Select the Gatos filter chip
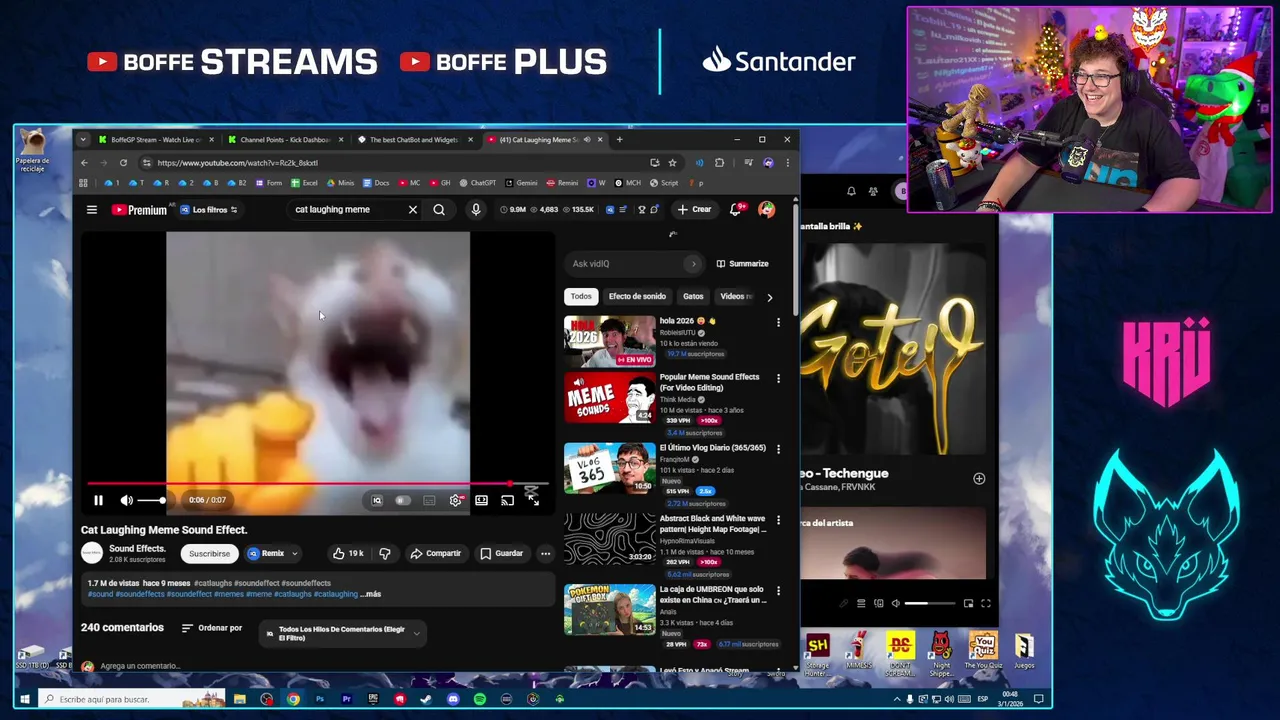Viewport: 1280px width, 720px height. coord(693,297)
